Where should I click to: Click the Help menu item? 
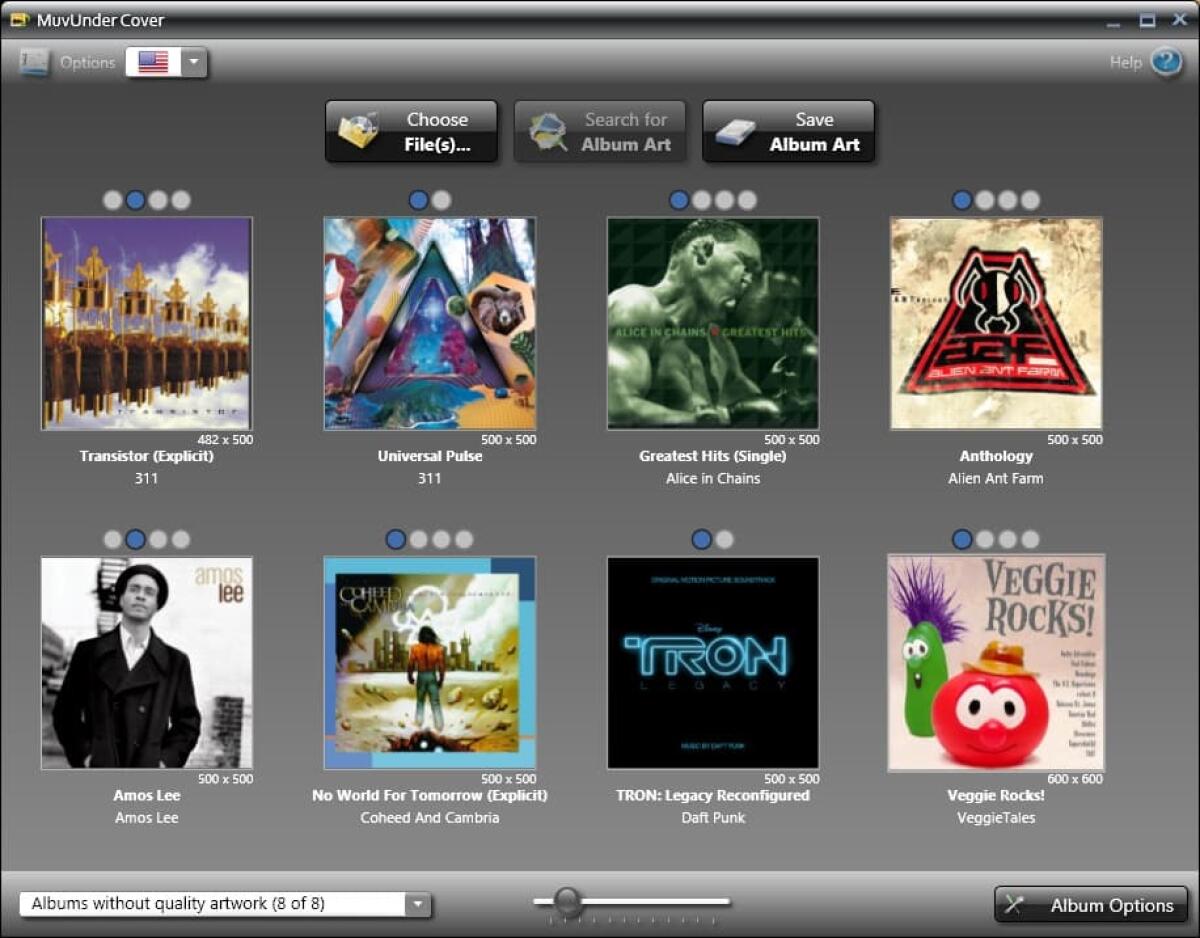1129,61
